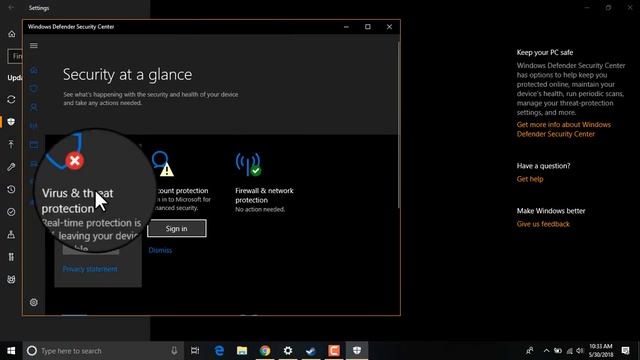This screenshot has height=360, width=640.
Task: Open Backup icon in Settings sidebar
Action: point(11,144)
